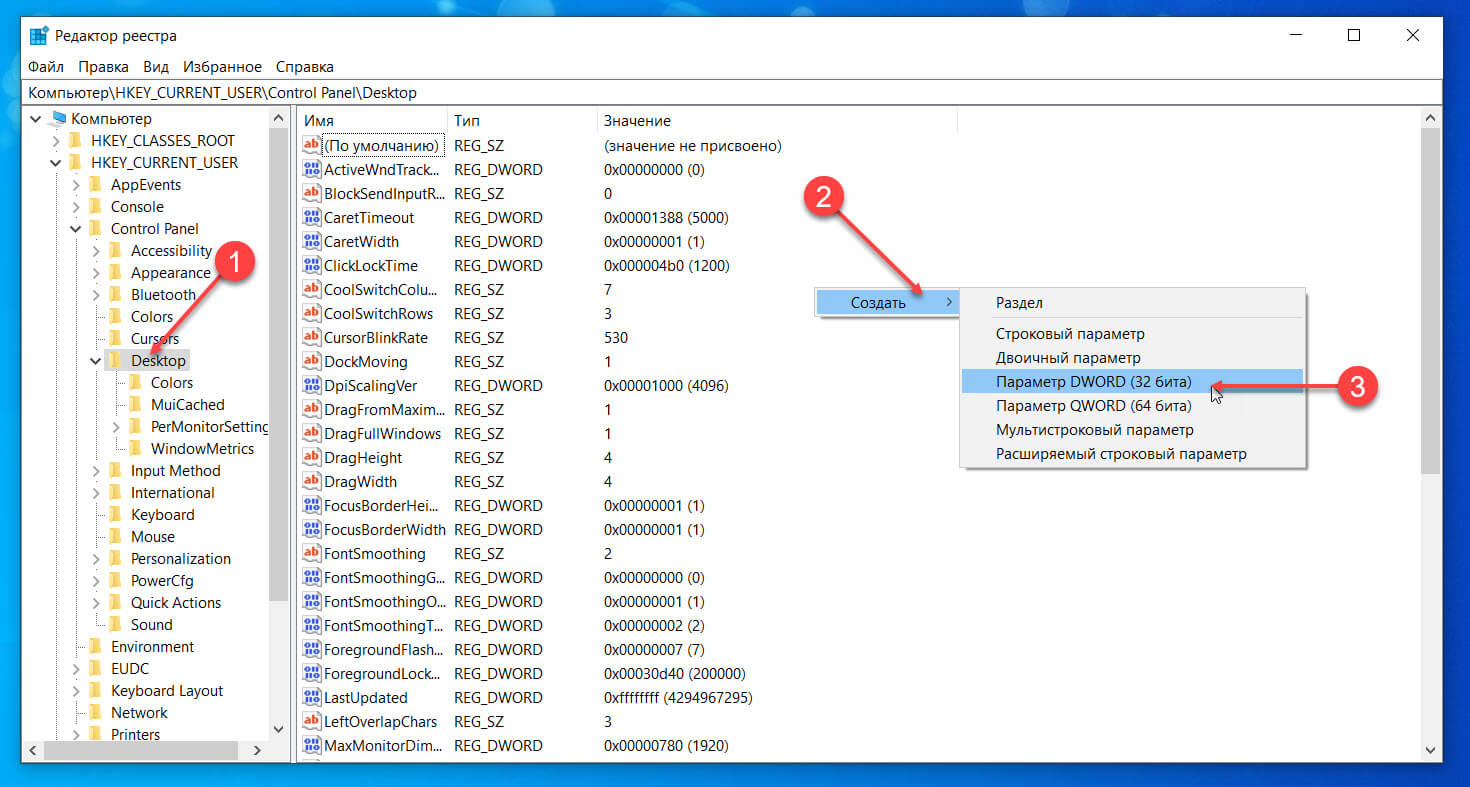The width and height of the screenshot is (1470, 787).
Task: Click the Создать context menu item
Action: [887, 303]
